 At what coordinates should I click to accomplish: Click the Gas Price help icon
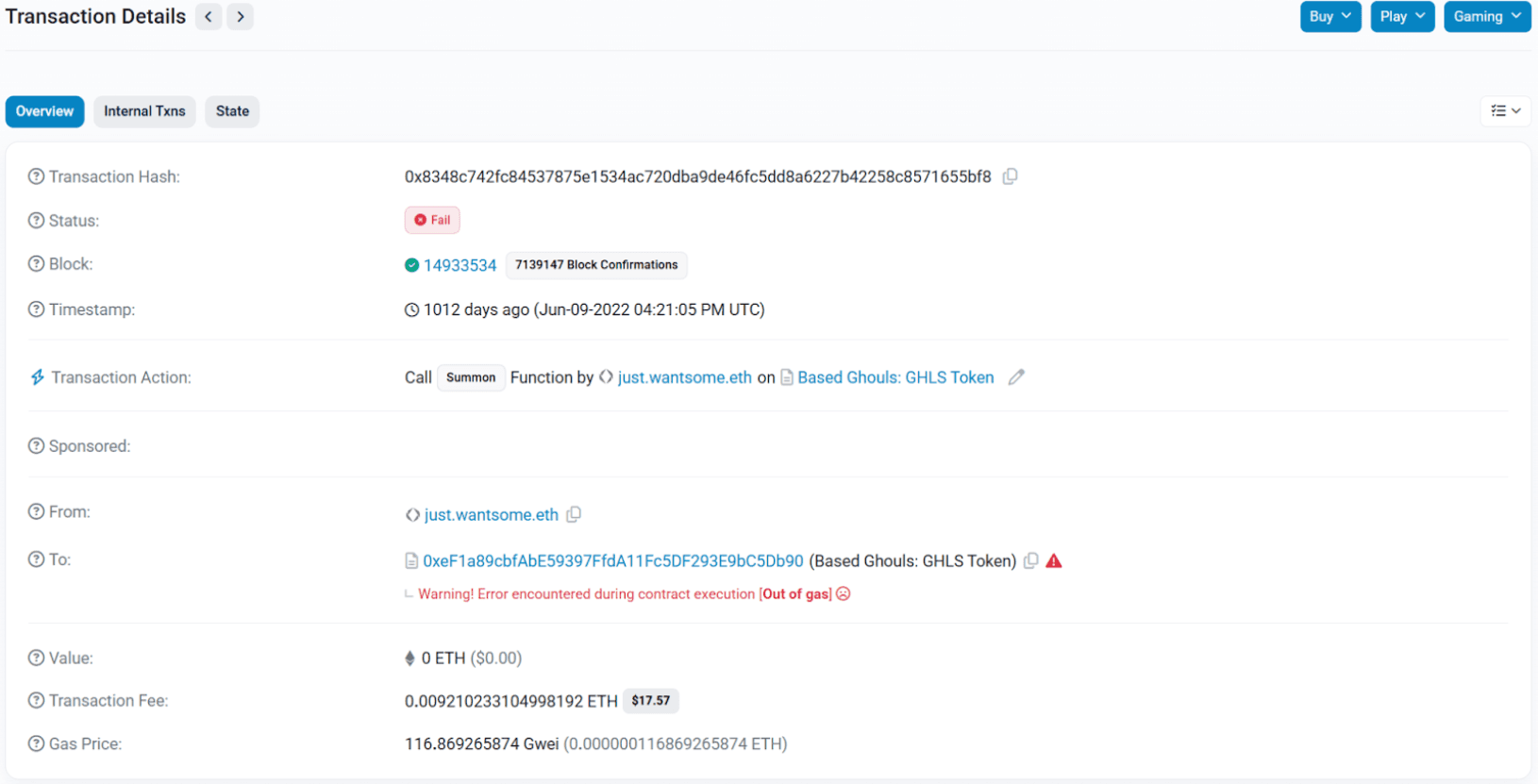(36, 743)
